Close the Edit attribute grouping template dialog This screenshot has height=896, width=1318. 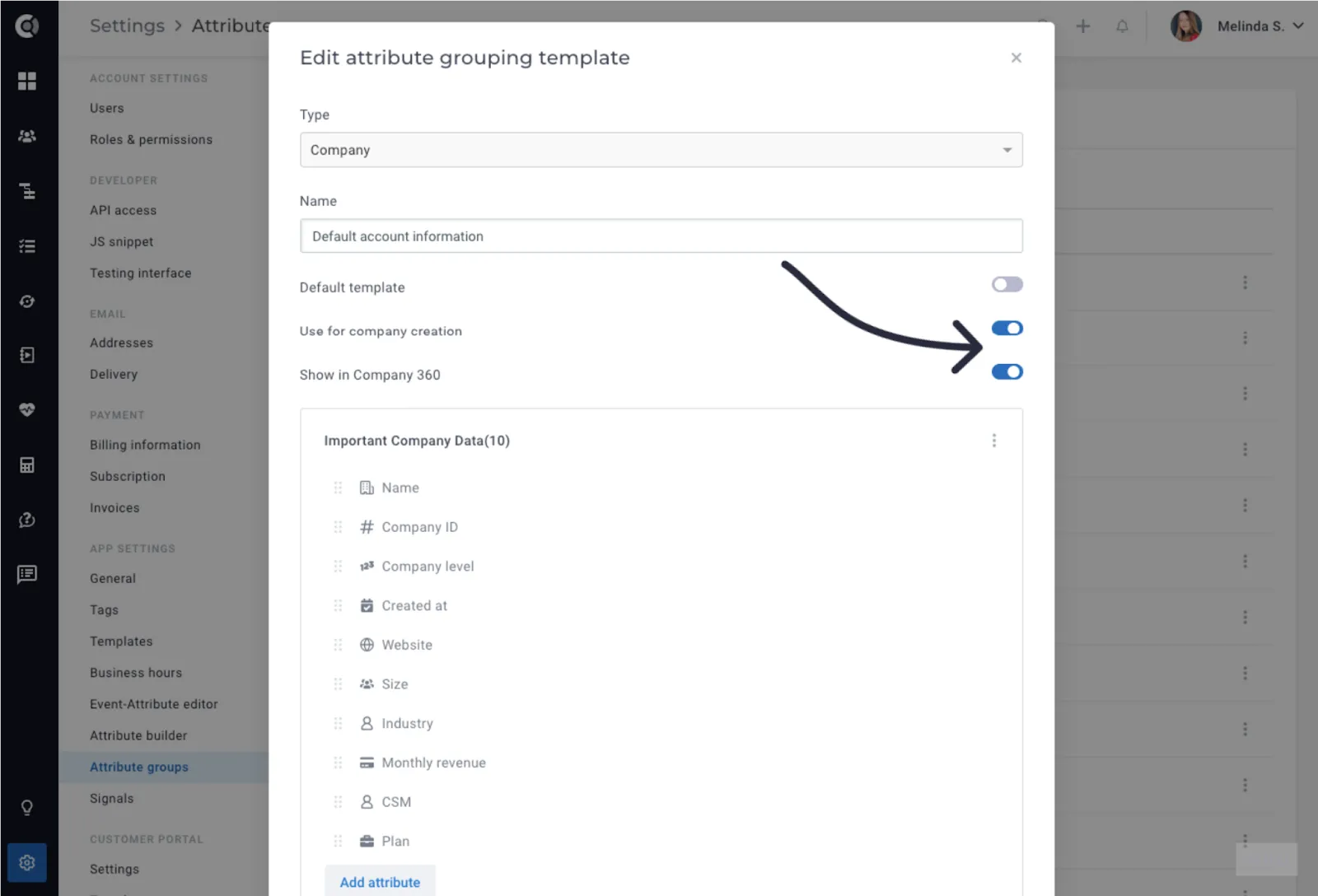click(1016, 58)
